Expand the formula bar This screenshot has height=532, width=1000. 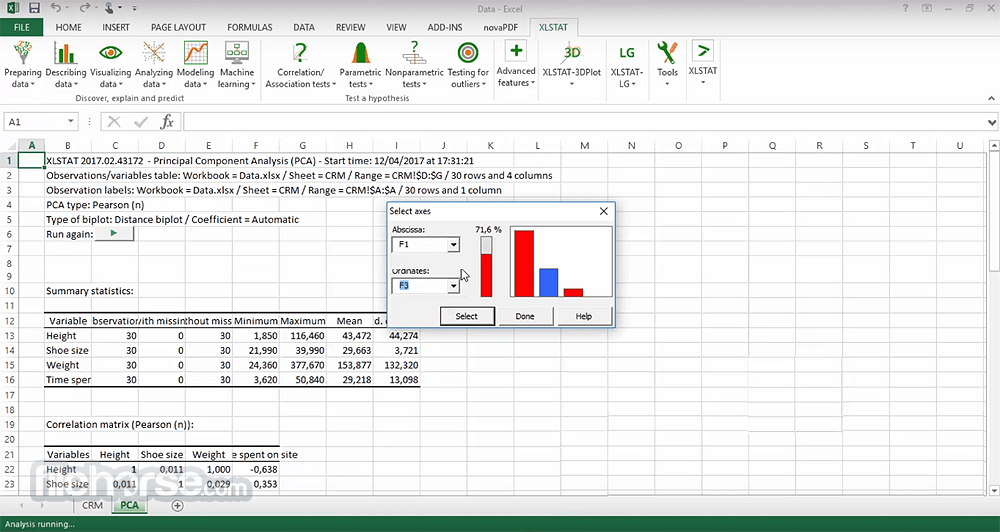point(992,122)
